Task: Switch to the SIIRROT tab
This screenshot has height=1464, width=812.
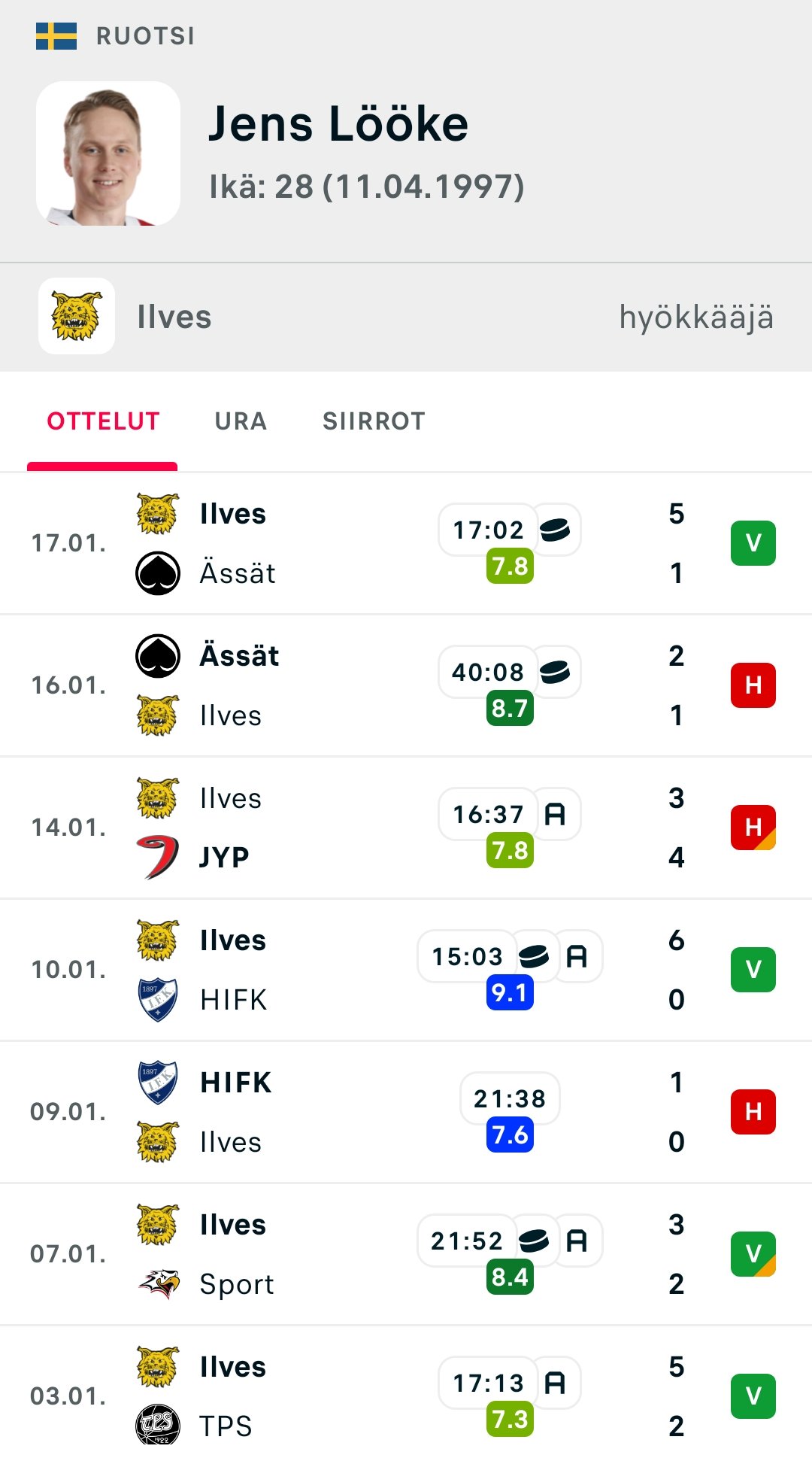Action: (x=374, y=421)
